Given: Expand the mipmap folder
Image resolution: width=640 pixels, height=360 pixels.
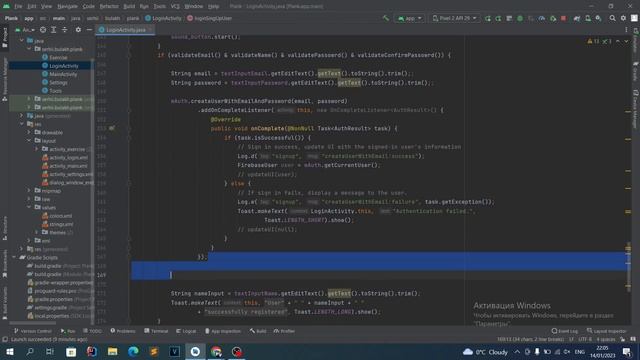Looking at the screenshot, I should (x=29, y=191).
